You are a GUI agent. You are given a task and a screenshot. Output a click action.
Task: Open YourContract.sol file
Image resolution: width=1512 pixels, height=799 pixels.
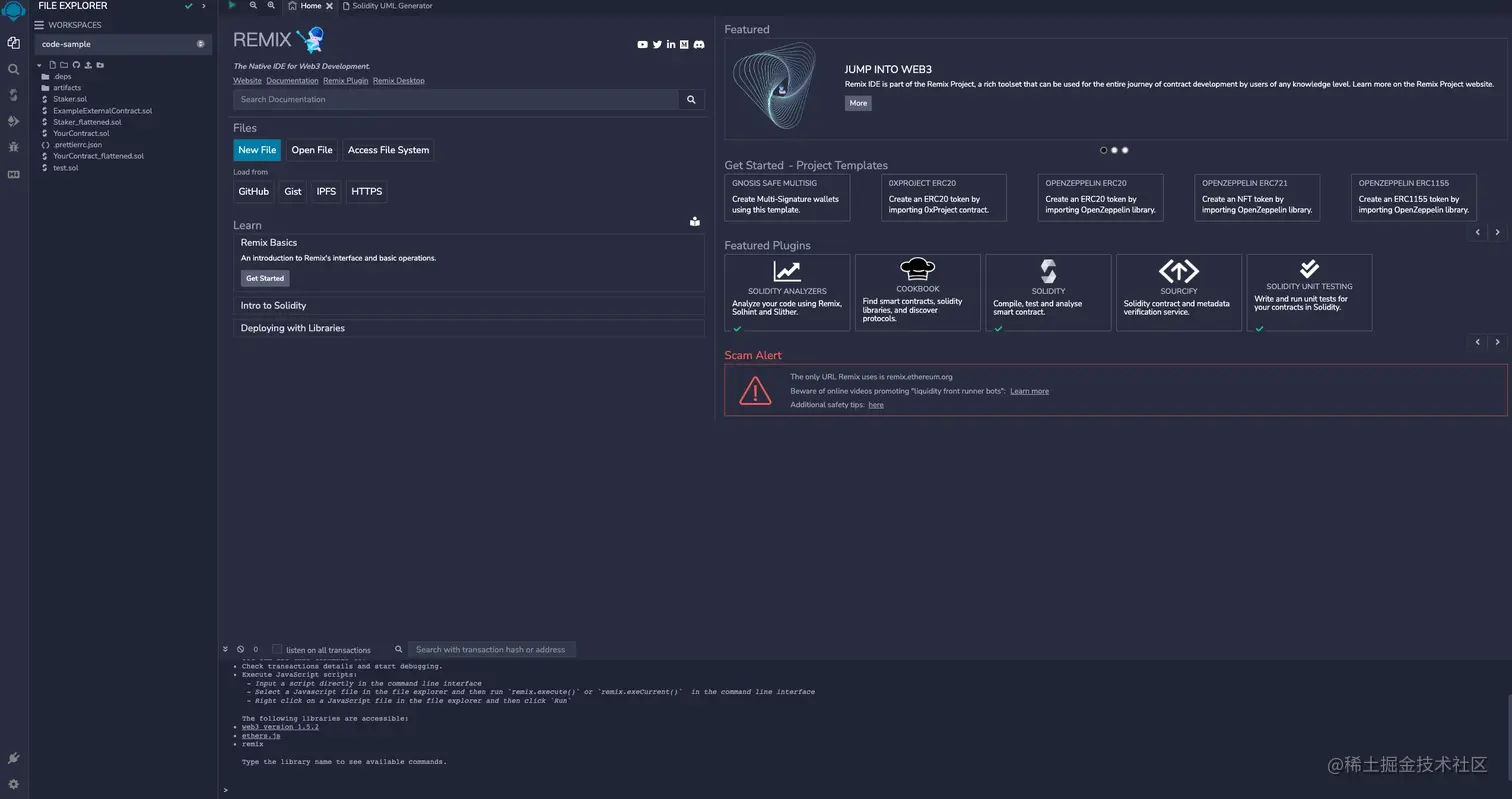tap(81, 133)
